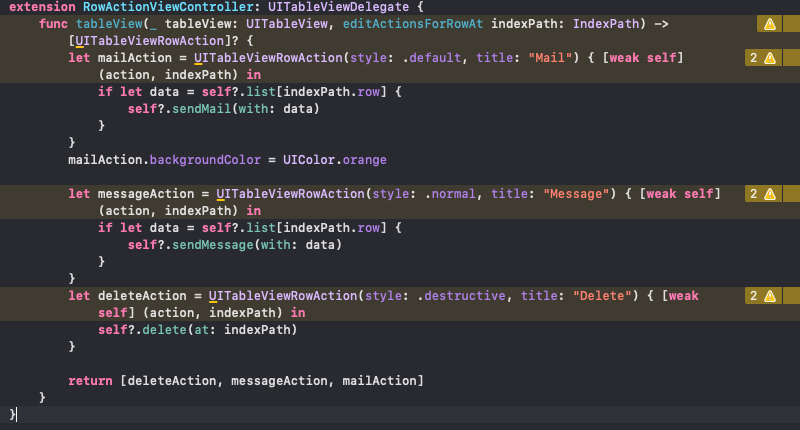Open the 2-warnings badge on the deleteAction line
800x430 pixels.
tap(763, 296)
